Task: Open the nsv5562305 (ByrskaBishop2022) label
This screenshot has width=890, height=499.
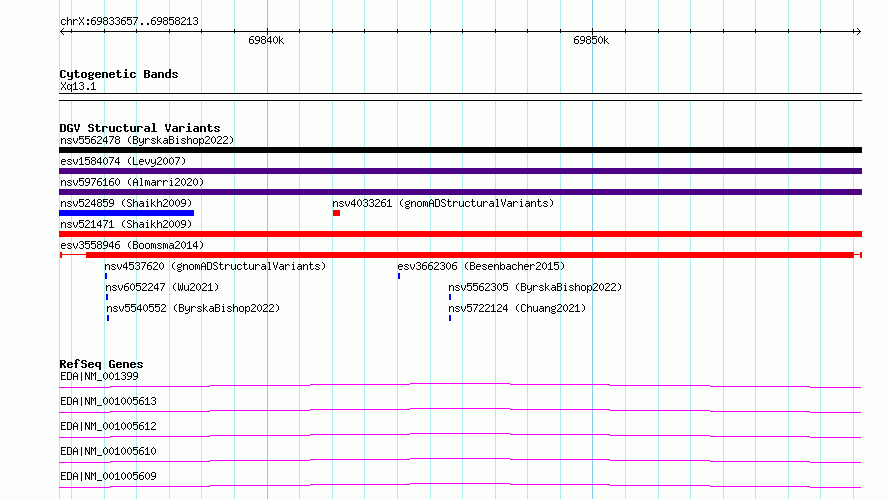Action: [535, 287]
